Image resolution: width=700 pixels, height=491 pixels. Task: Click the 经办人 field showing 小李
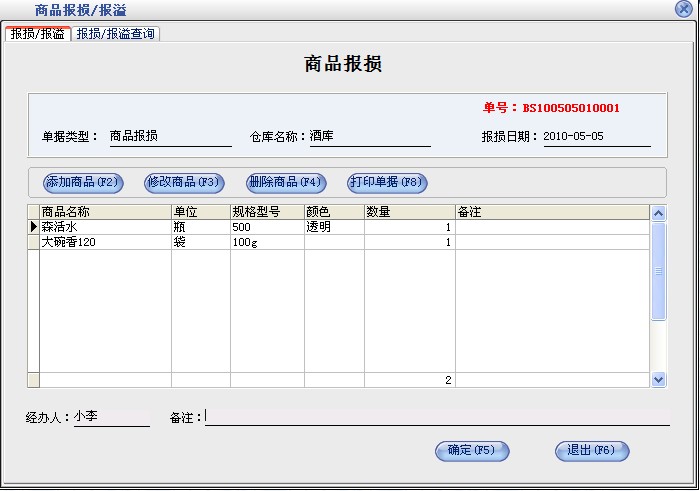click(110, 416)
